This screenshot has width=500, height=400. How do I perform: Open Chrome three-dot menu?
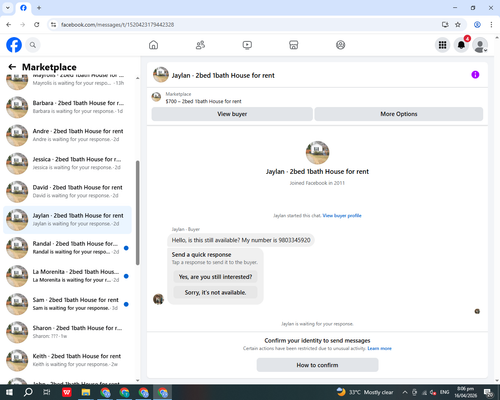(491, 25)
